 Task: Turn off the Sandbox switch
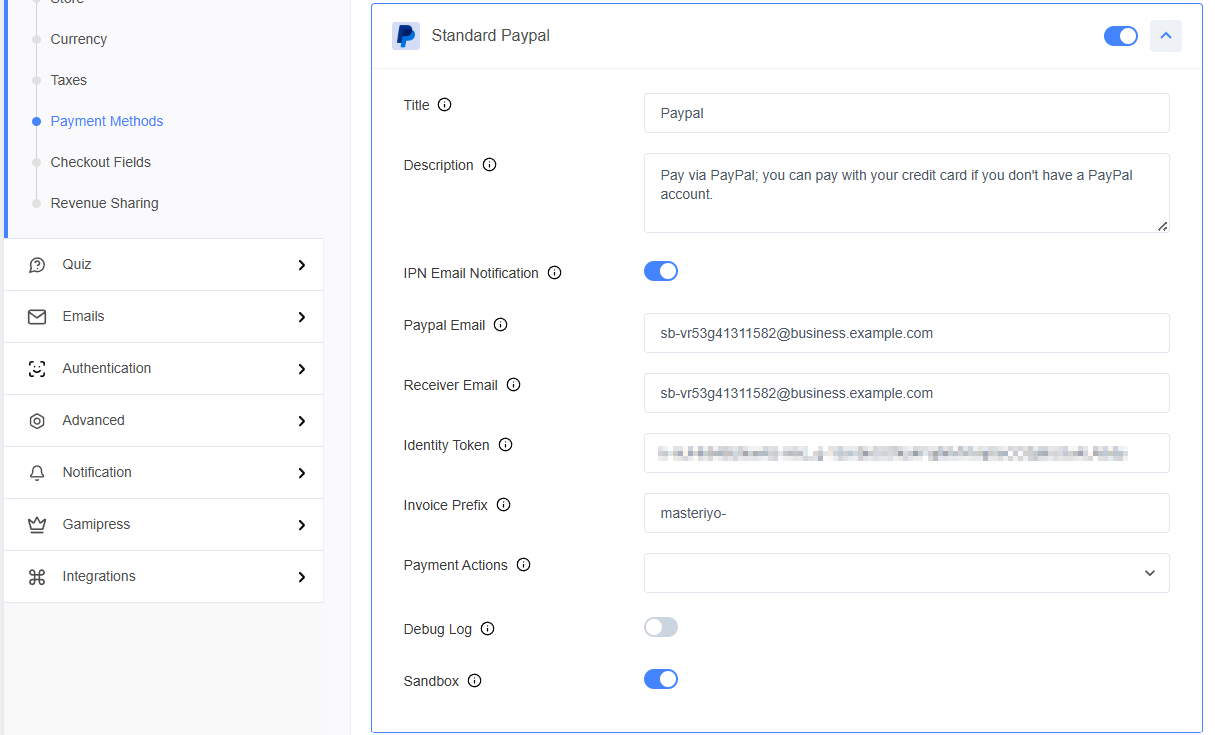click(x=661, y=679)
